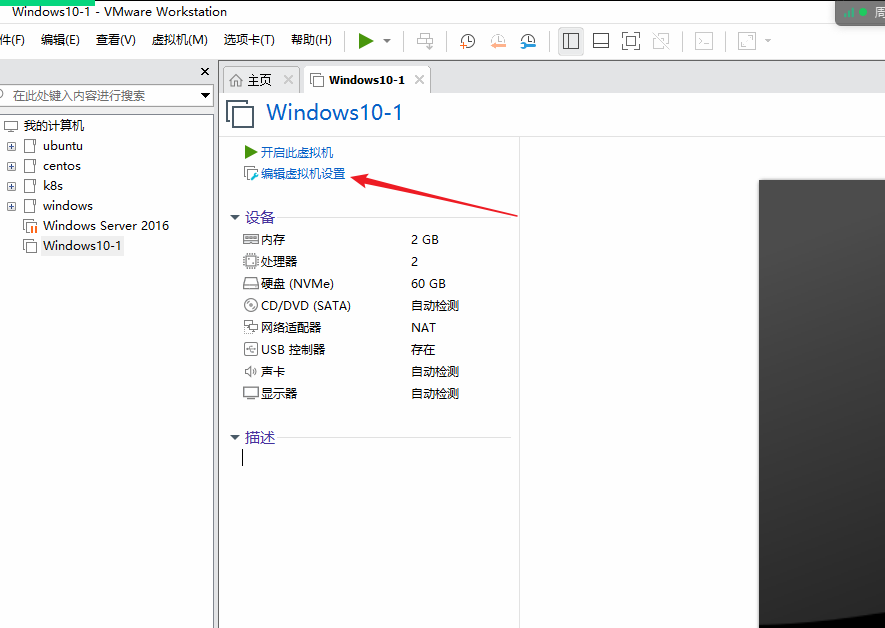This screenshot has width=885, height=628.
Task: Open the stretch display dropdown arrow
Action: [x=768, y=41]
